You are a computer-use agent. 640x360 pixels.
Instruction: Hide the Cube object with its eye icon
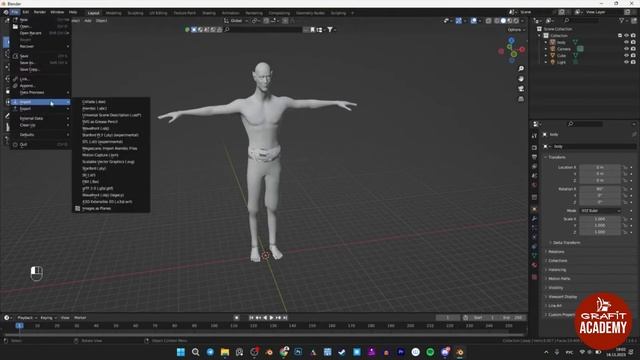click(626, 55)
